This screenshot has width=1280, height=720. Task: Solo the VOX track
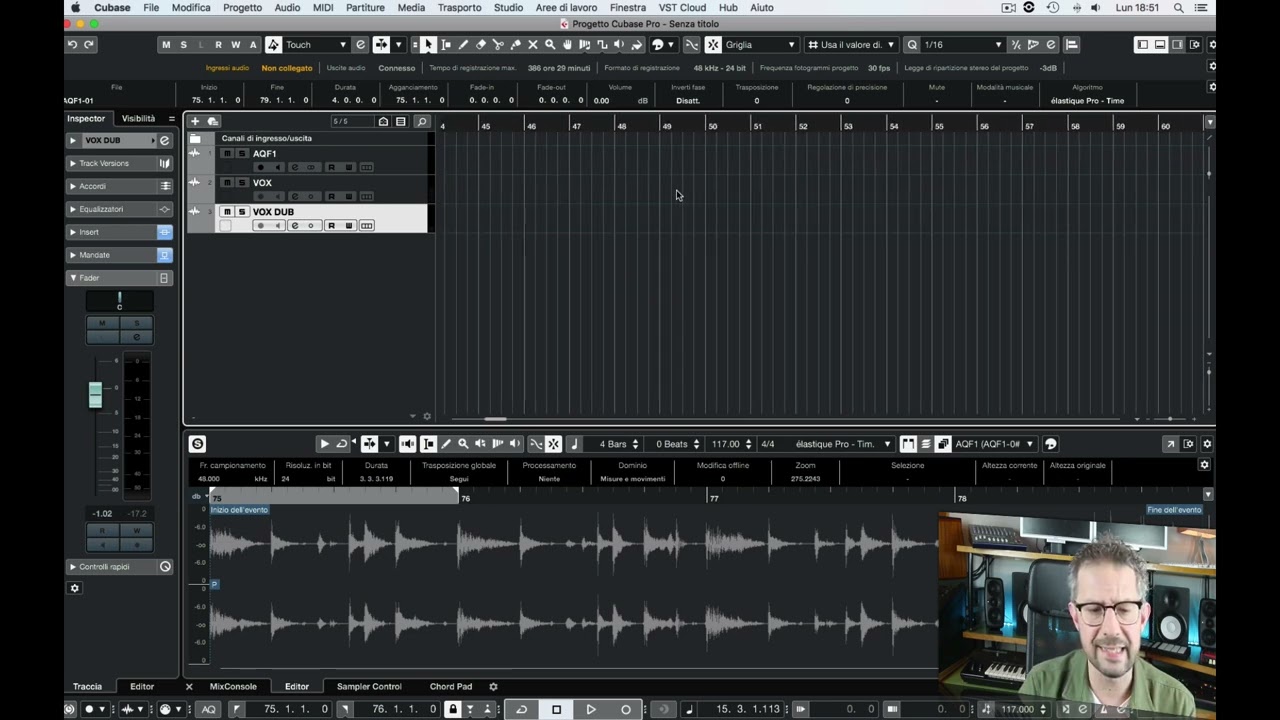[241, 183]
